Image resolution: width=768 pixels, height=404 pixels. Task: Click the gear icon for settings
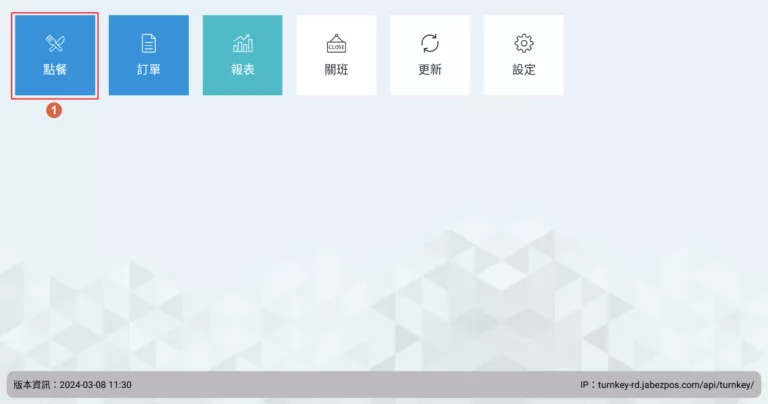pyautogui.click(x=524, y=43)
